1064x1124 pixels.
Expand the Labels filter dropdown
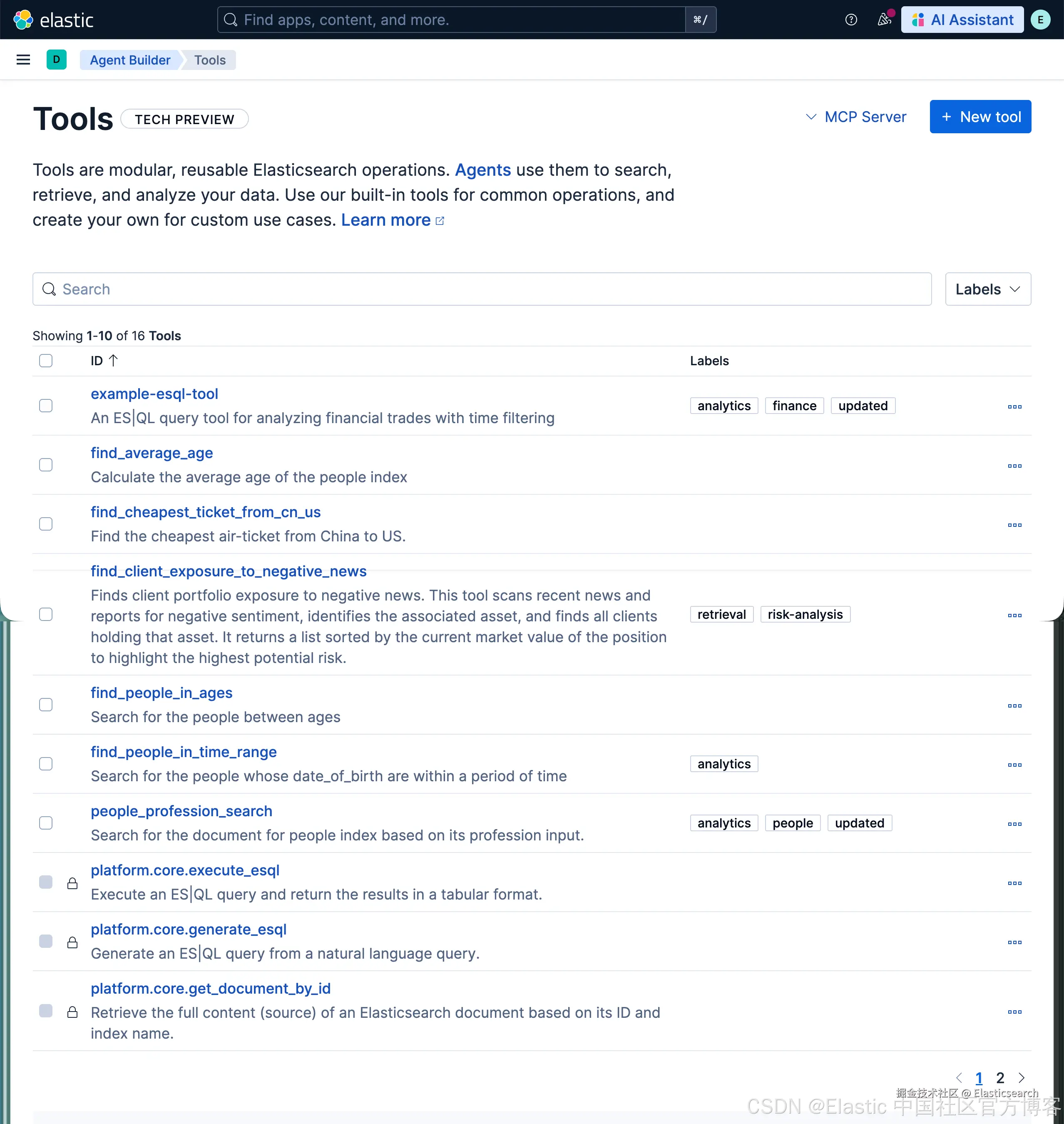pos(987,289)
